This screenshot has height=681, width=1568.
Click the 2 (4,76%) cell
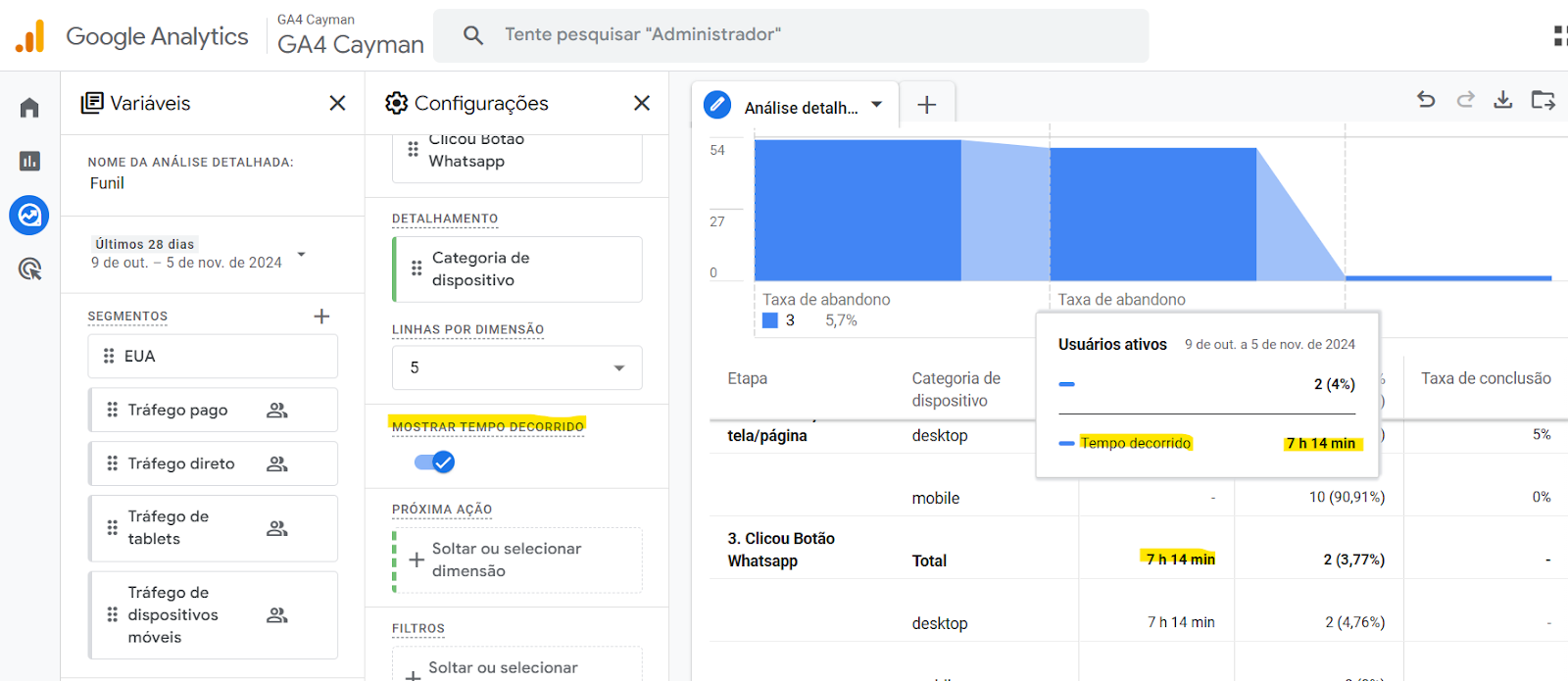[x=1354, y=622]
